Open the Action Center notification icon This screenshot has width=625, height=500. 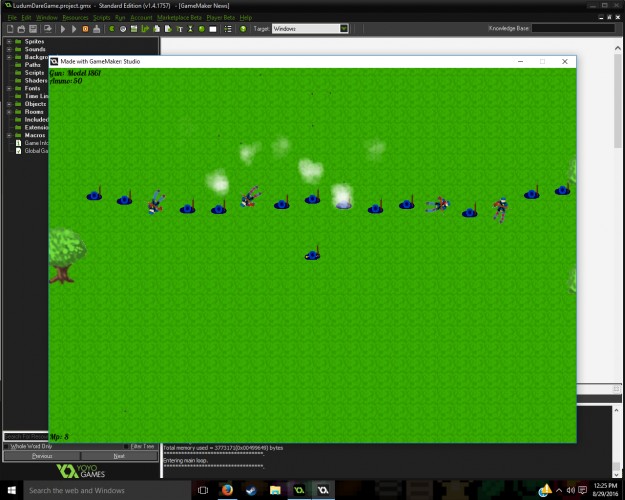pos(583,490)
